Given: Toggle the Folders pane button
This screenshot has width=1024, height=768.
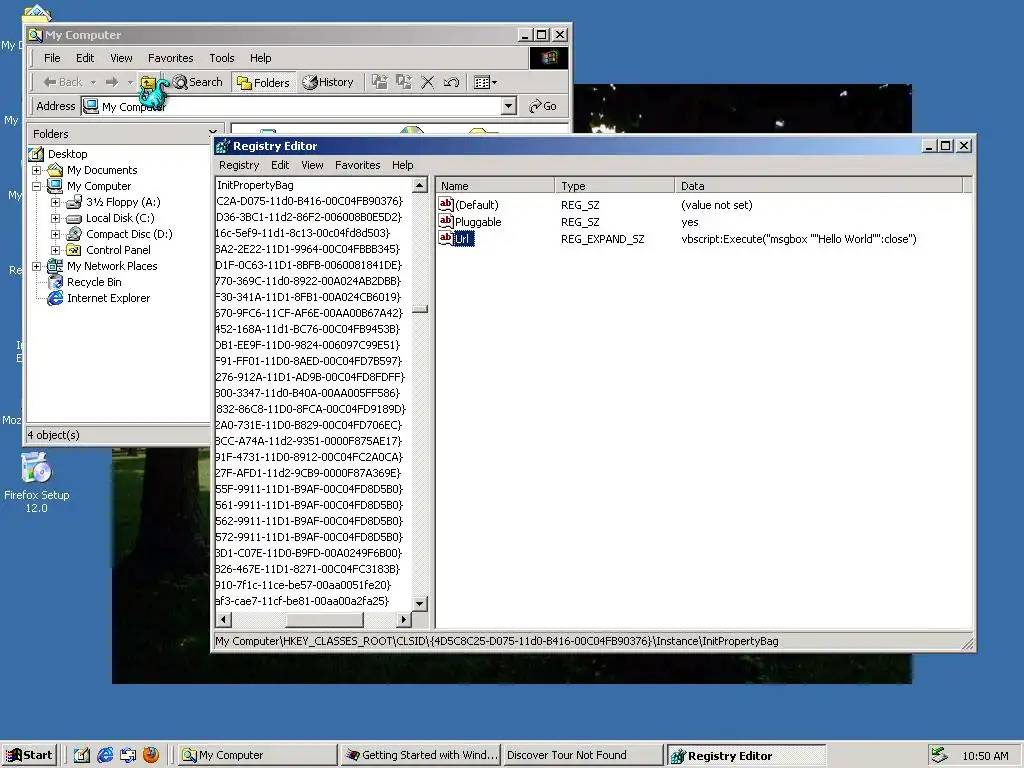Looking at the screenshot, I should [263, 82].
